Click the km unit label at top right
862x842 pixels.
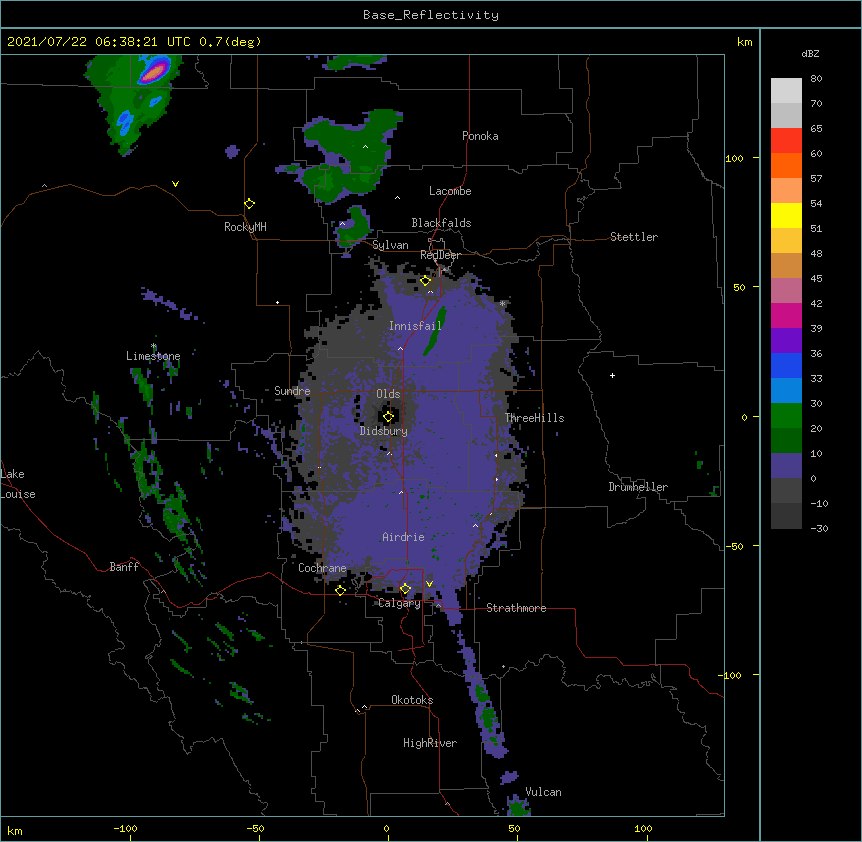click(745, 42)
